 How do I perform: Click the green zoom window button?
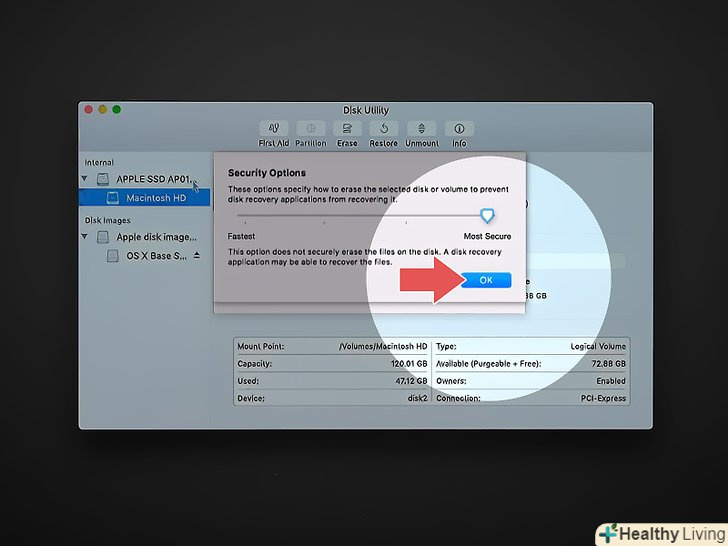click(x=117, y=110)
